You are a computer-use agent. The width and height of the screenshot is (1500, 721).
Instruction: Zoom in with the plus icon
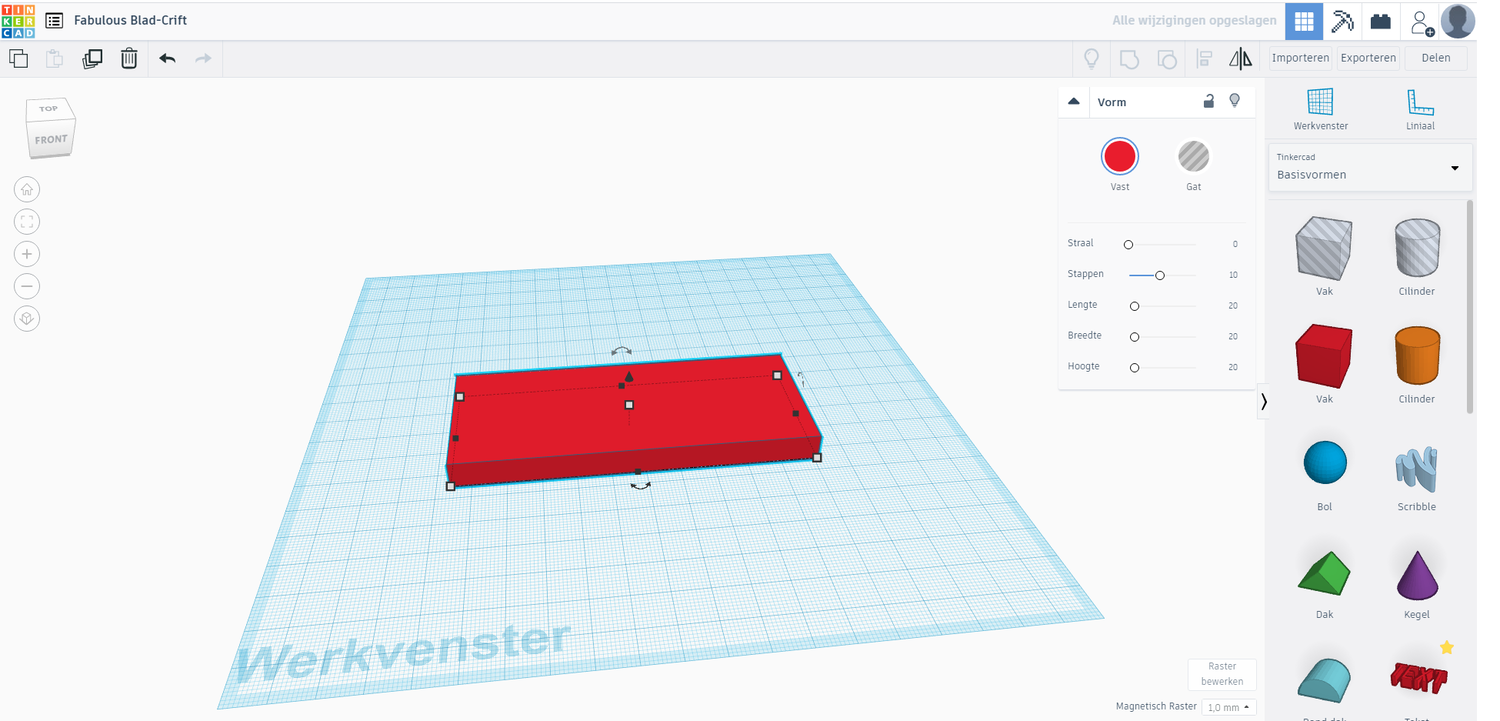coord(27,254)
